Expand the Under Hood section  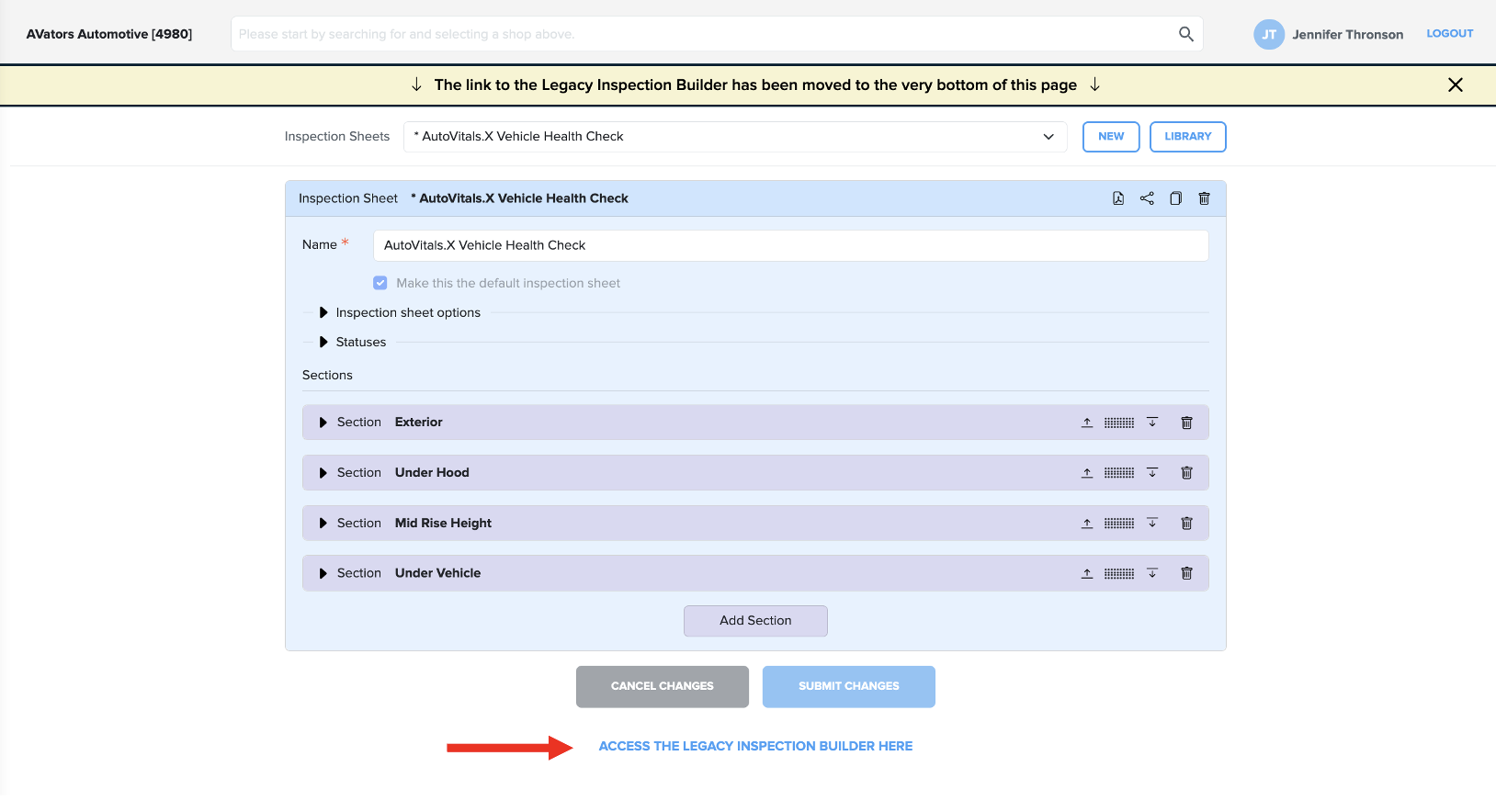[x=323, y=473]
